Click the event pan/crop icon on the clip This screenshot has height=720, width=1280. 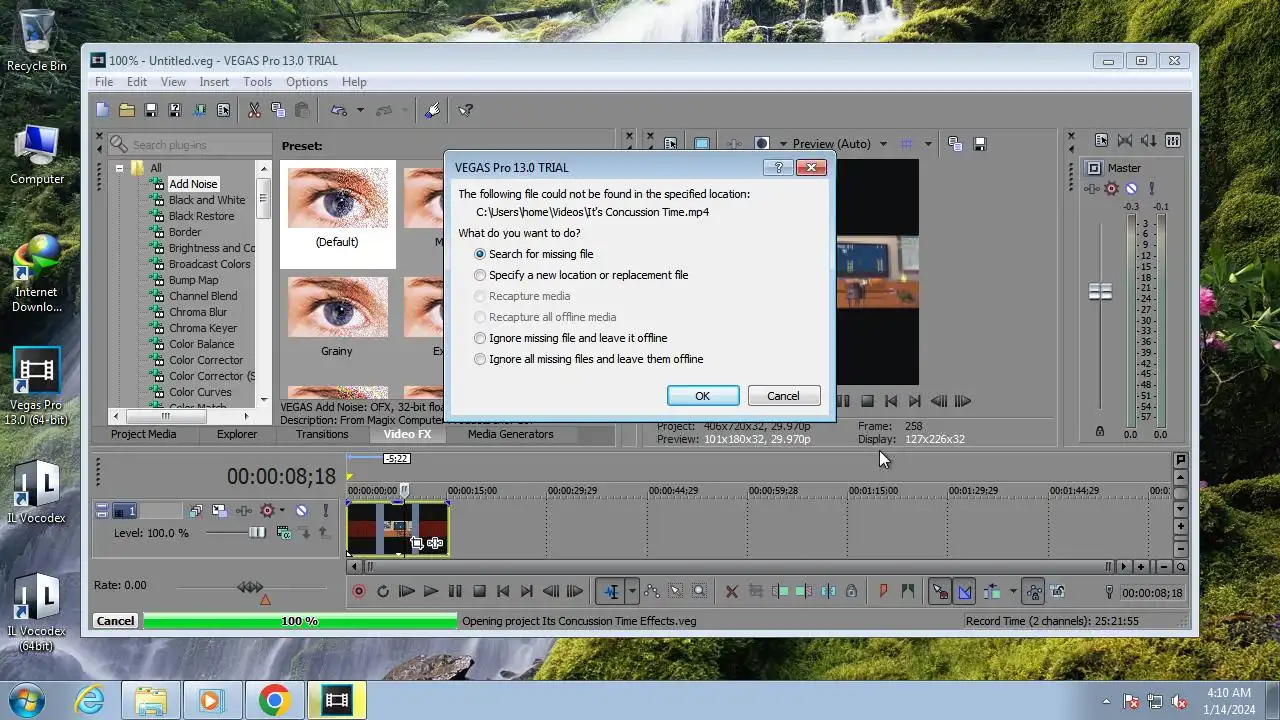pos(417,543)
